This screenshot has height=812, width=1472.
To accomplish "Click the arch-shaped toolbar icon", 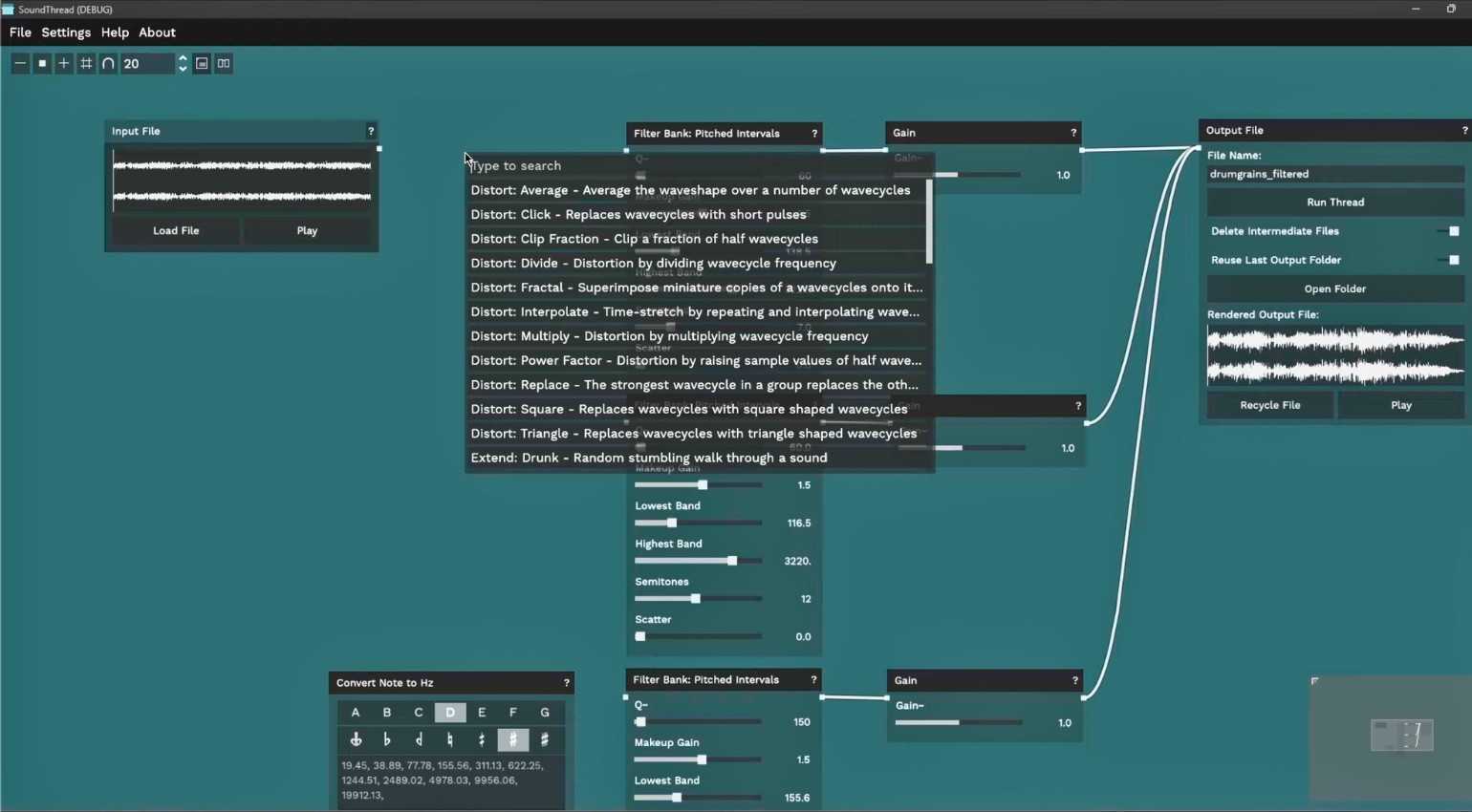I will coord(108,64).
